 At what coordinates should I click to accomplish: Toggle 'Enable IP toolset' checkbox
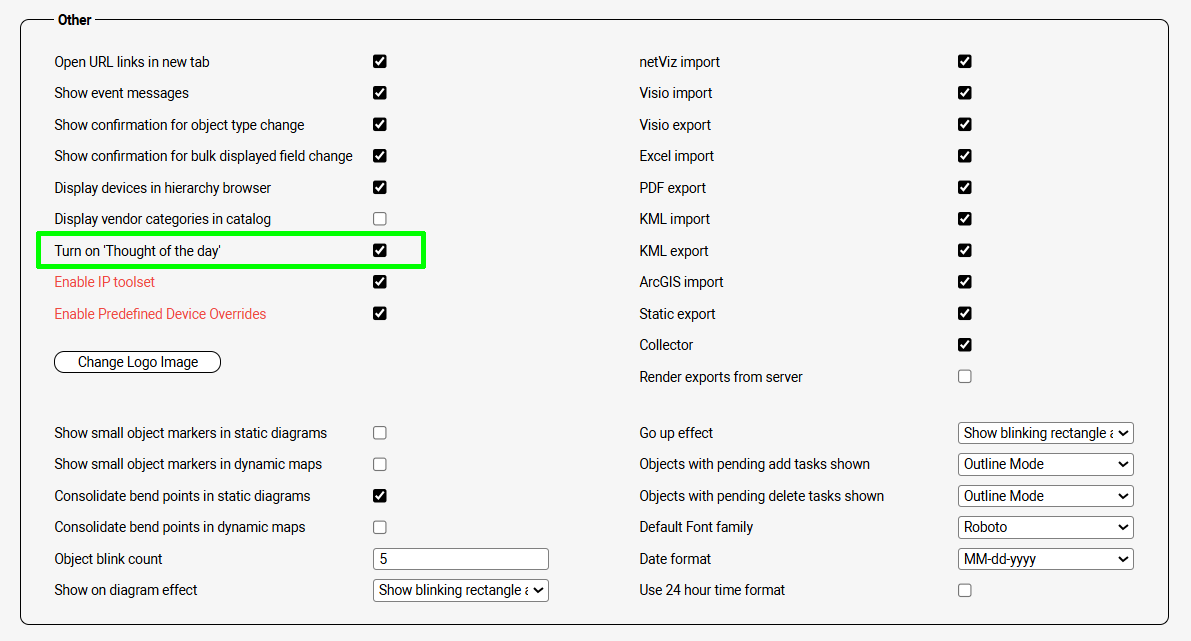[x=380, y=282]
